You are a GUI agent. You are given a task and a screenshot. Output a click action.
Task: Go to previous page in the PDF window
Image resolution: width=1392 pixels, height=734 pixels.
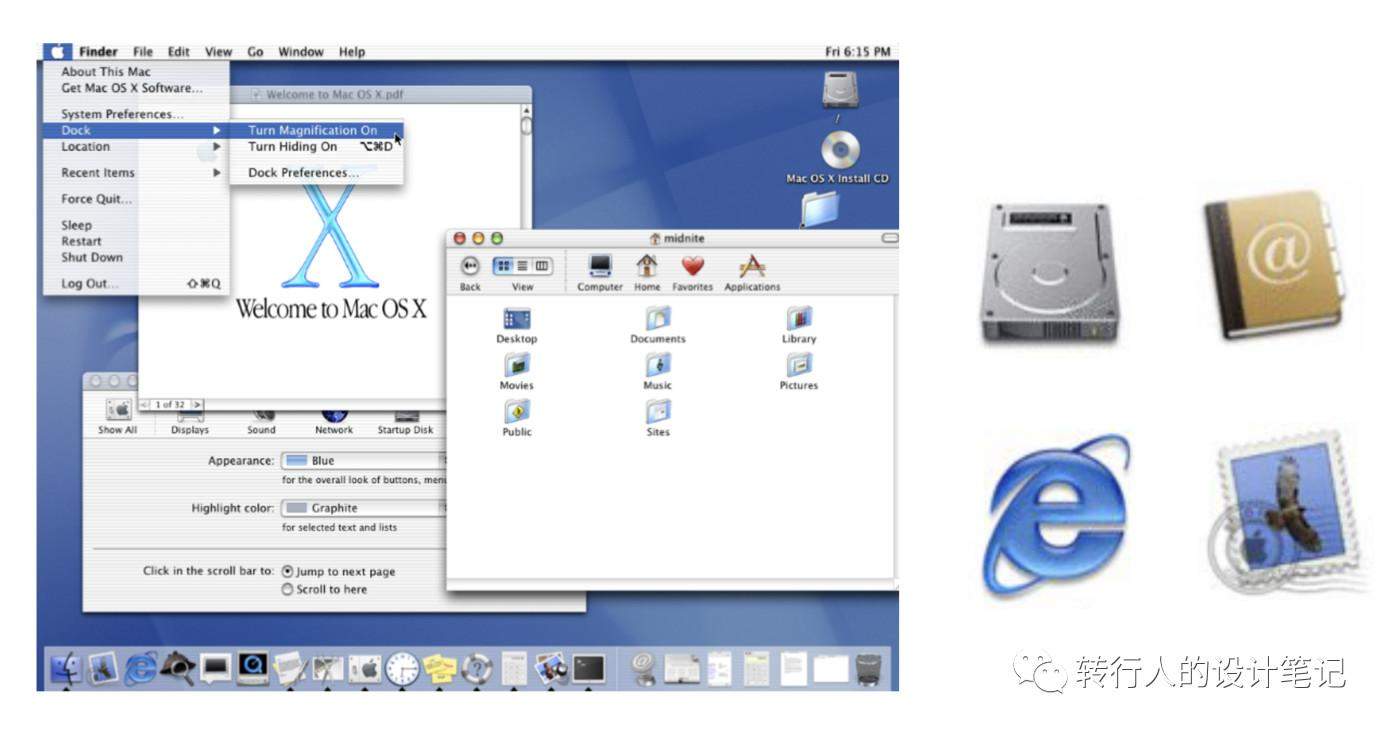[x=144, y=405]
